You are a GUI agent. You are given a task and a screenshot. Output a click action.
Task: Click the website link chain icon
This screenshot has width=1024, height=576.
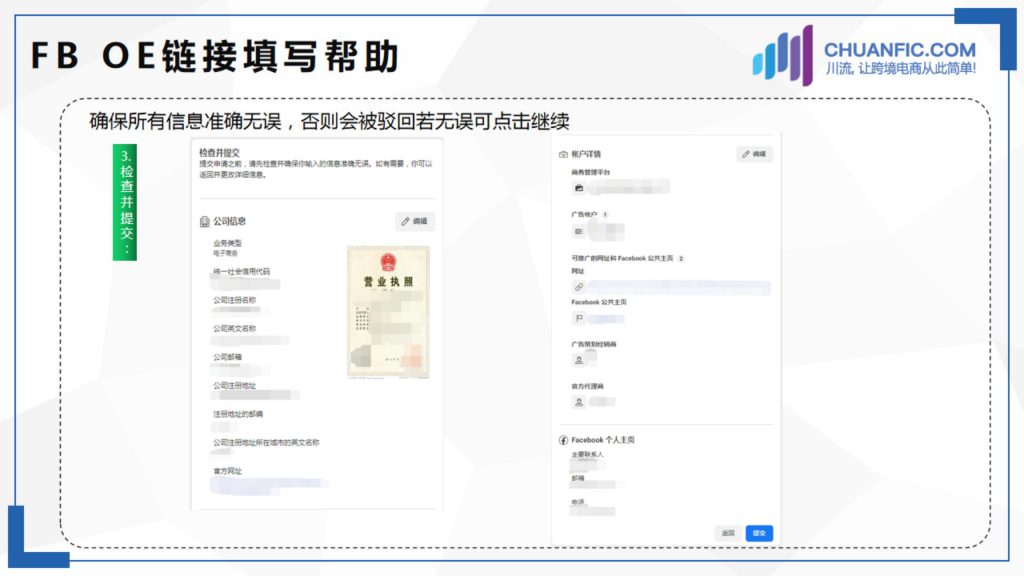[579, 287]
